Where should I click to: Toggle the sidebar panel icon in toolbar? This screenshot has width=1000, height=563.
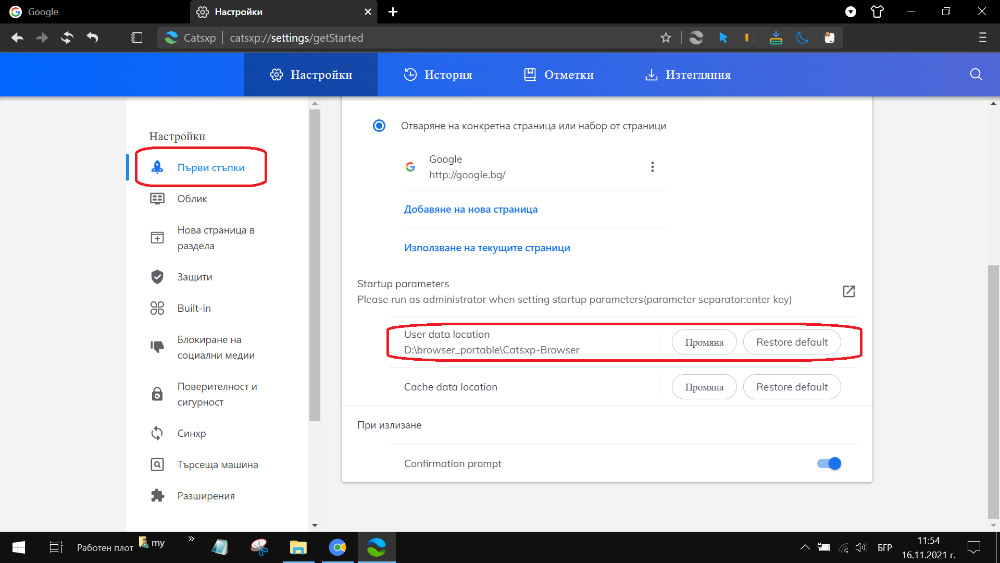click(x=136, y=38)
